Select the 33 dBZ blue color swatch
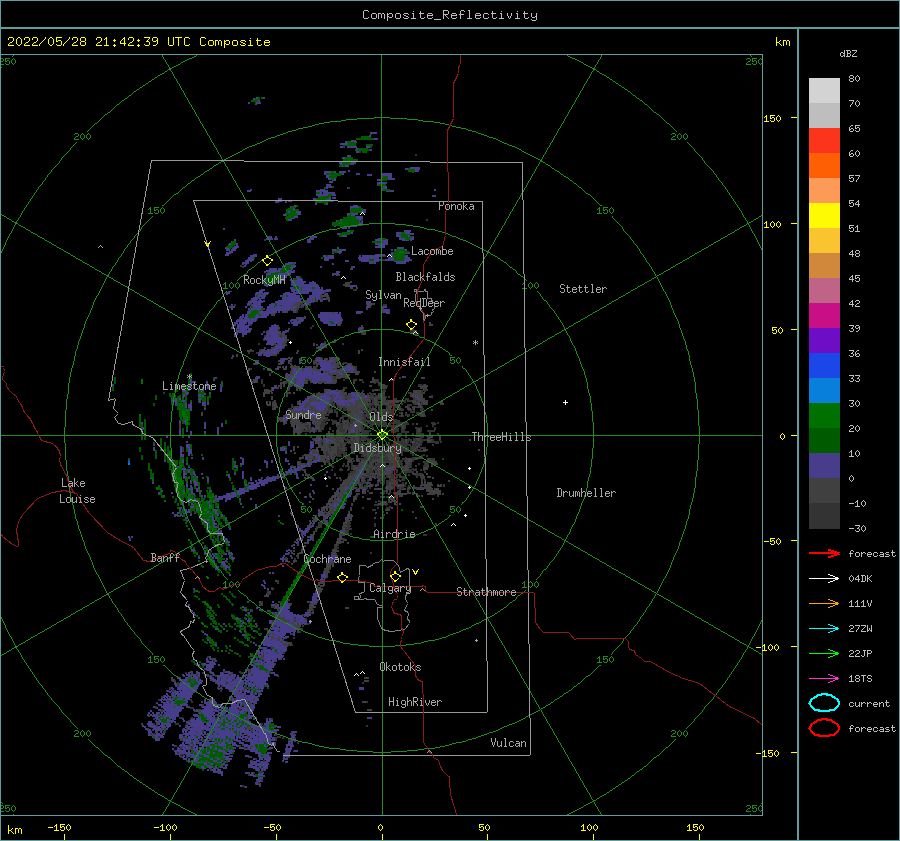Screen dimensions: 900x841 pyautogui.click(x=824, y=366)
